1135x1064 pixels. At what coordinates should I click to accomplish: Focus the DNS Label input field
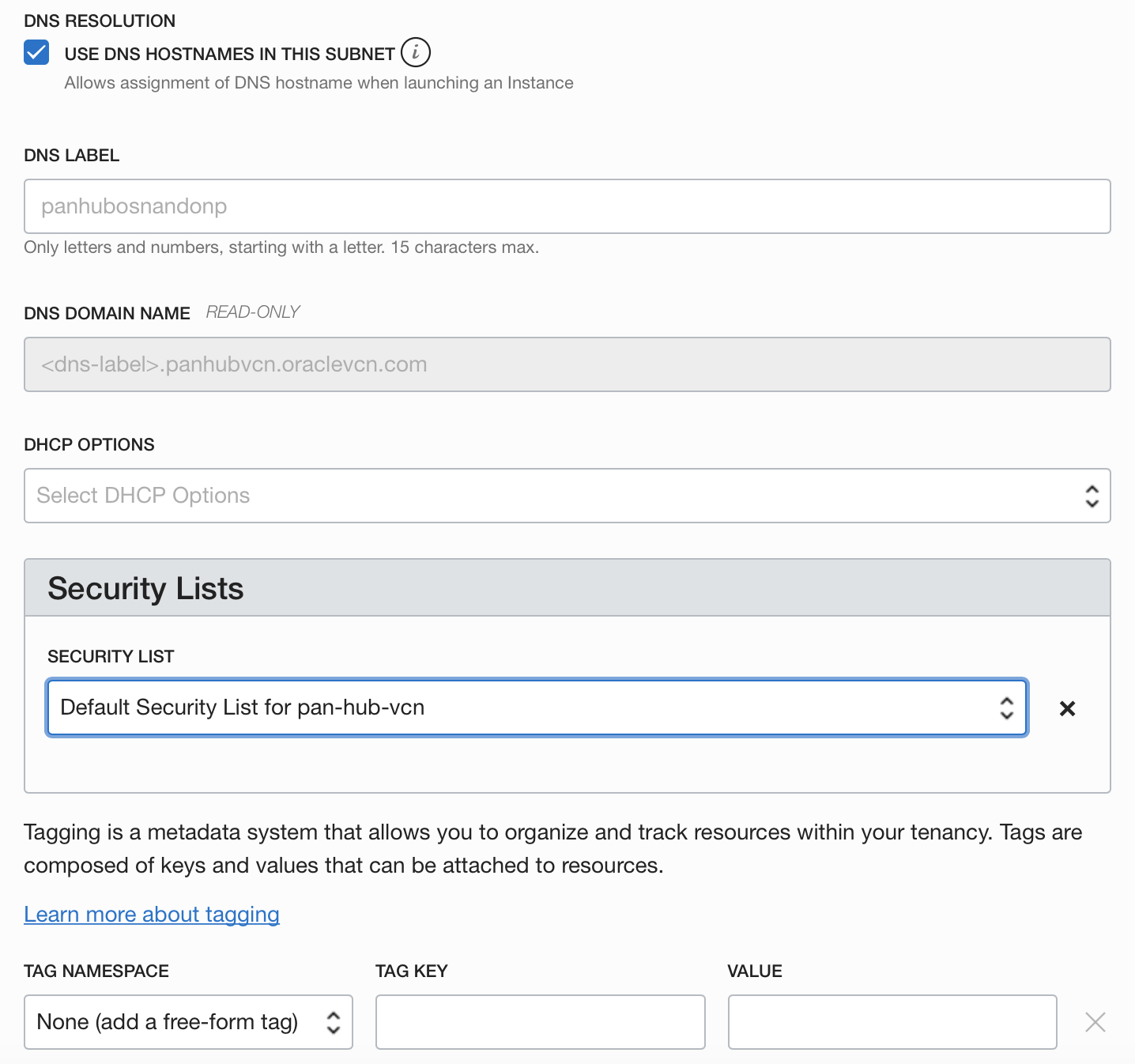567,206
